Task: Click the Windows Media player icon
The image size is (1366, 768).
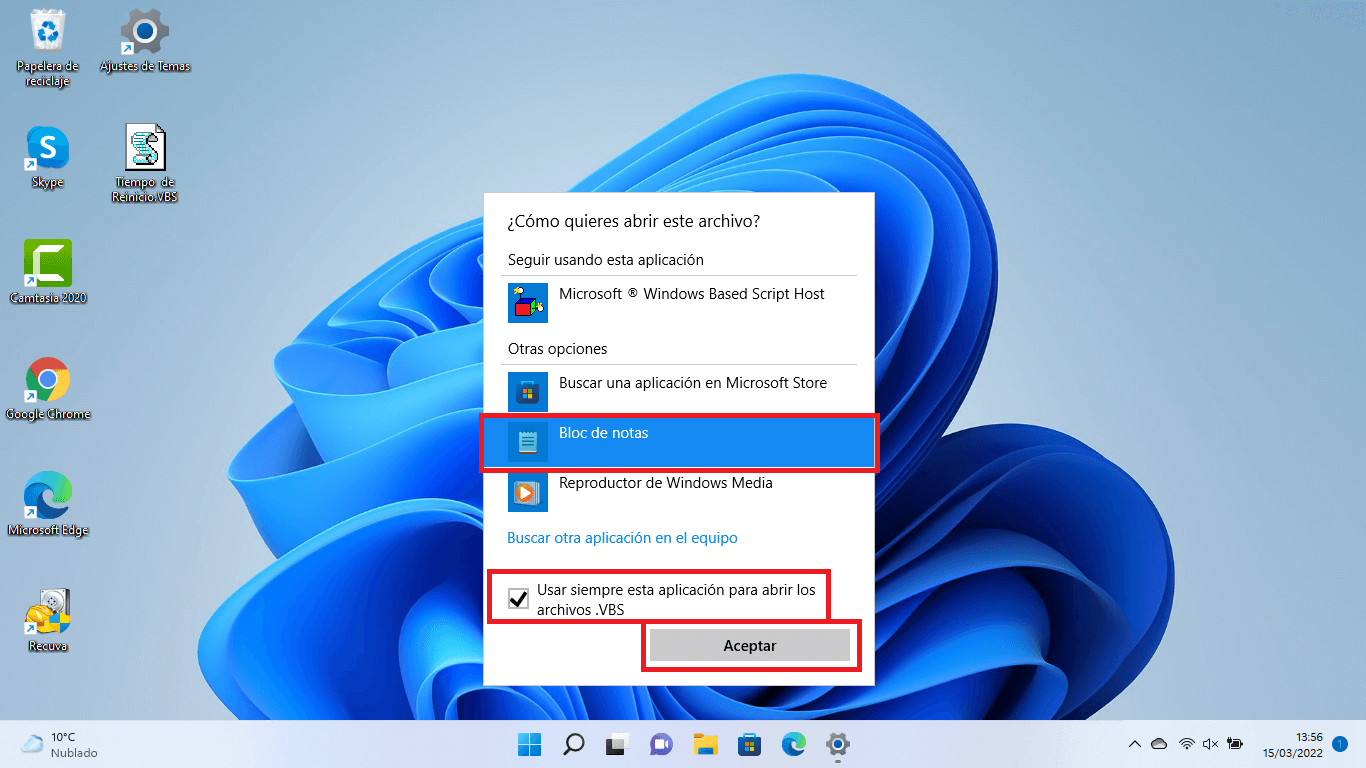Action: (x=528, y=491)
